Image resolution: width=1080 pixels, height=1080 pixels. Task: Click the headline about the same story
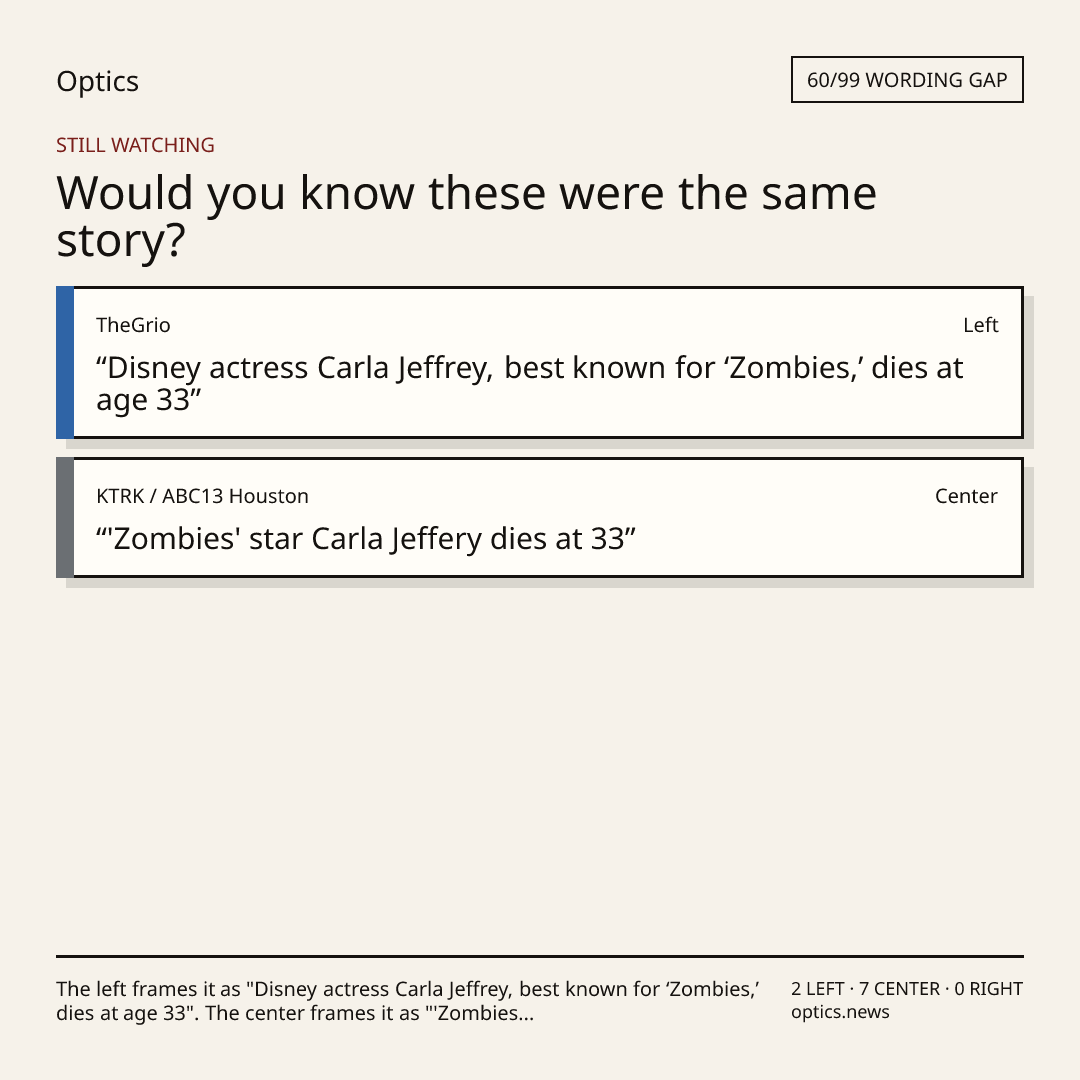point(466,216)
